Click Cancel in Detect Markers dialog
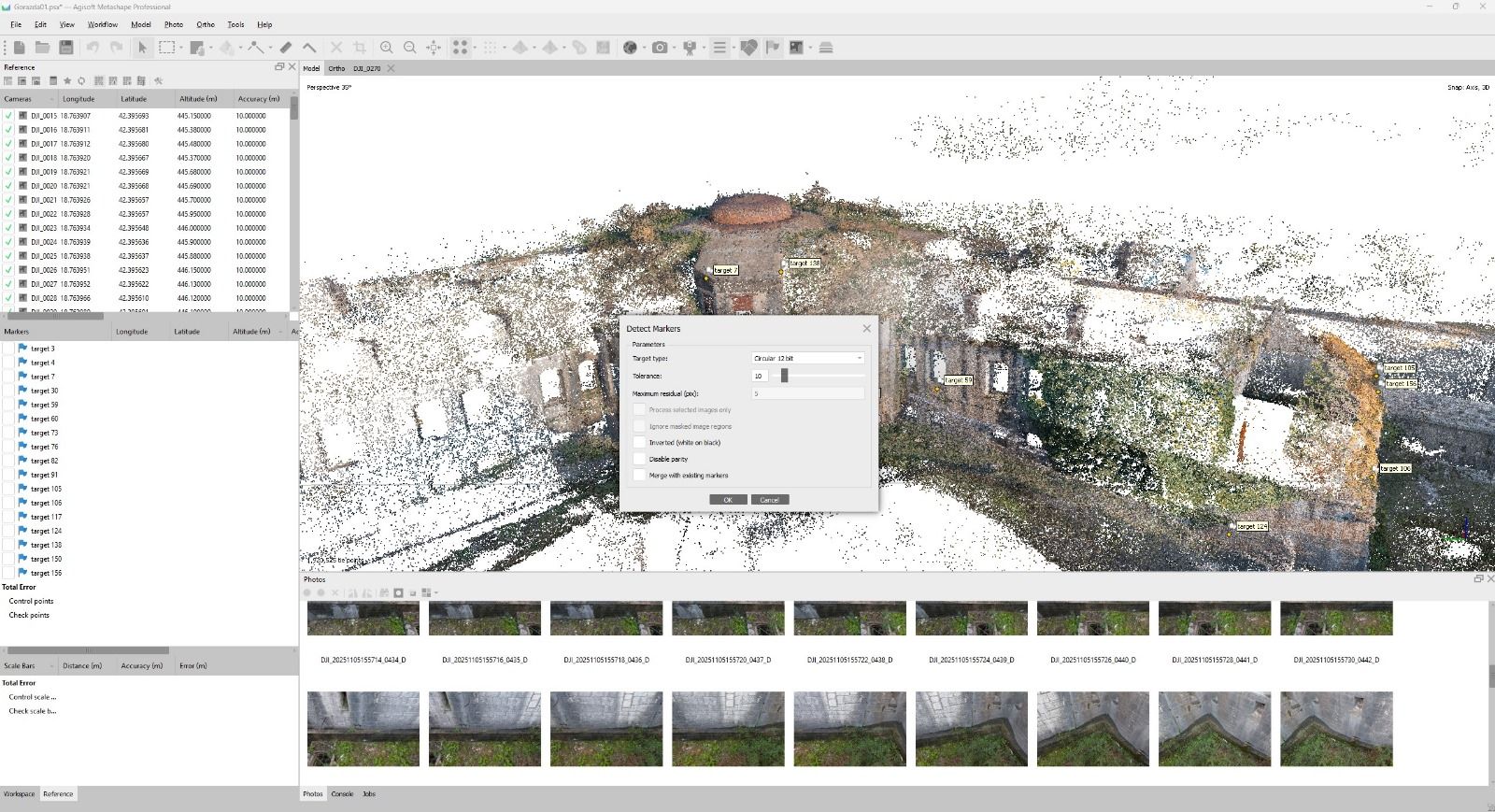The height and width of the screenshot is (812, 1495). coord(770,500)
